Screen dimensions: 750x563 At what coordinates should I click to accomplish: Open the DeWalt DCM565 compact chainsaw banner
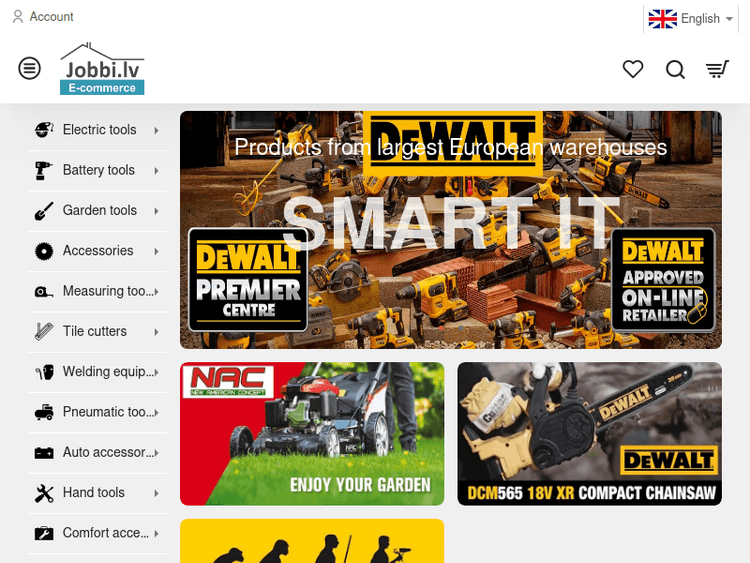589,433
